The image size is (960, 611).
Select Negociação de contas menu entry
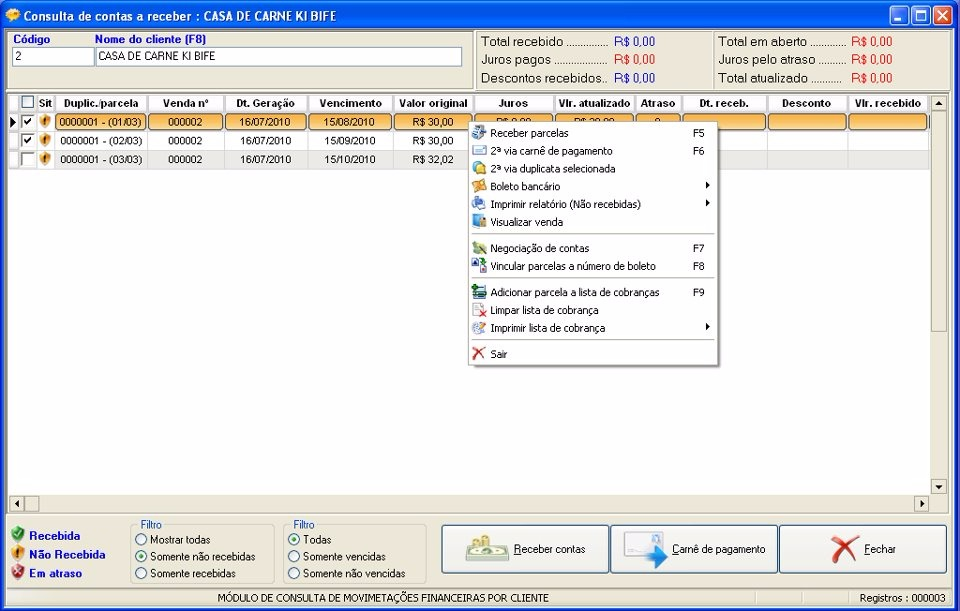(593, 248)
